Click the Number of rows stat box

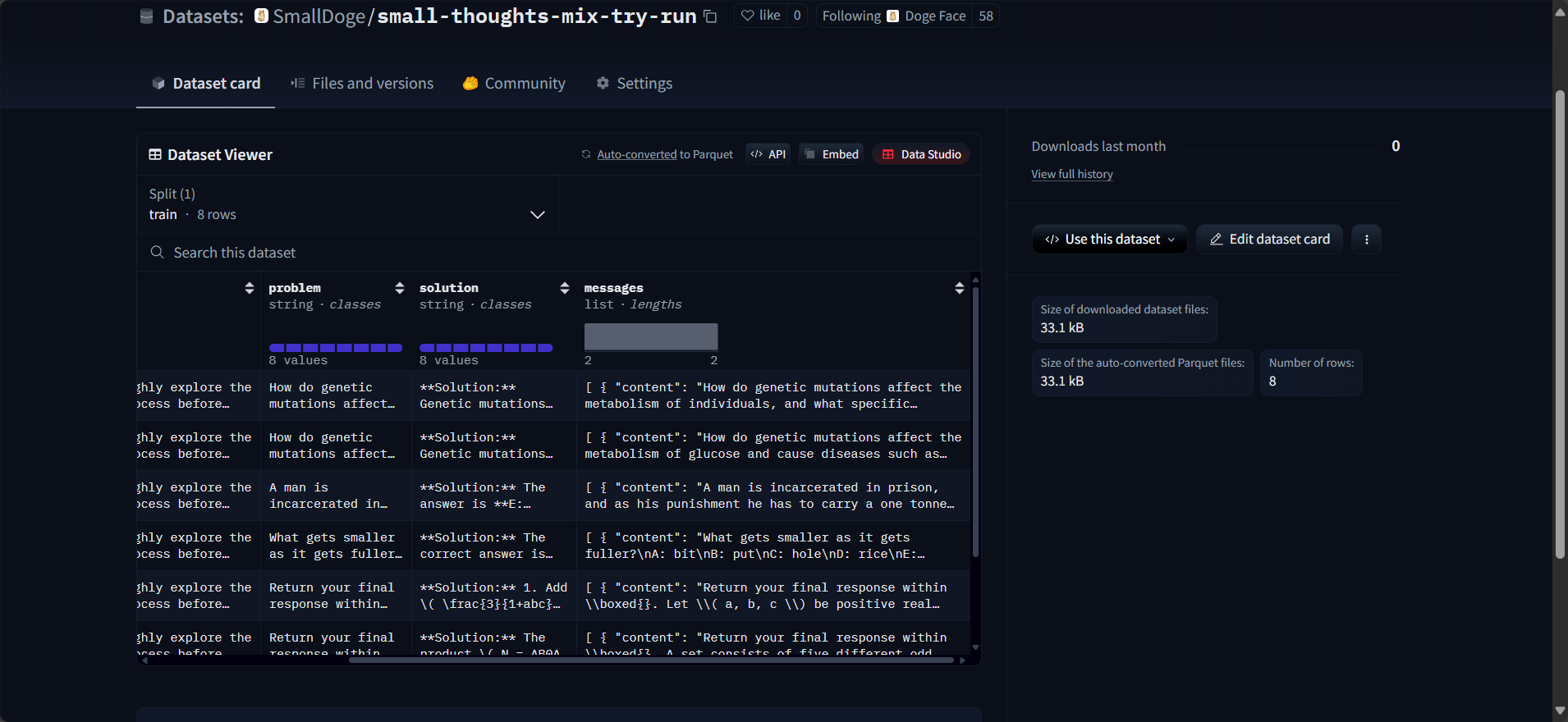[x=1311, y=372]
